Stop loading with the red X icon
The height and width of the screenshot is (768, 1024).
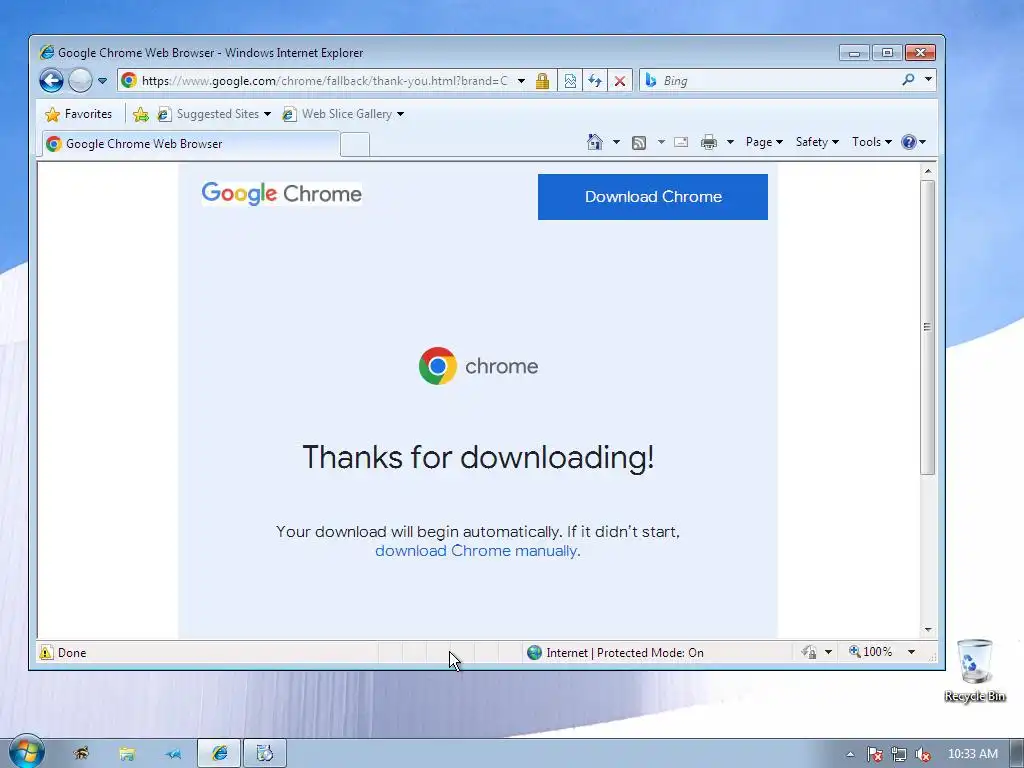620,81
